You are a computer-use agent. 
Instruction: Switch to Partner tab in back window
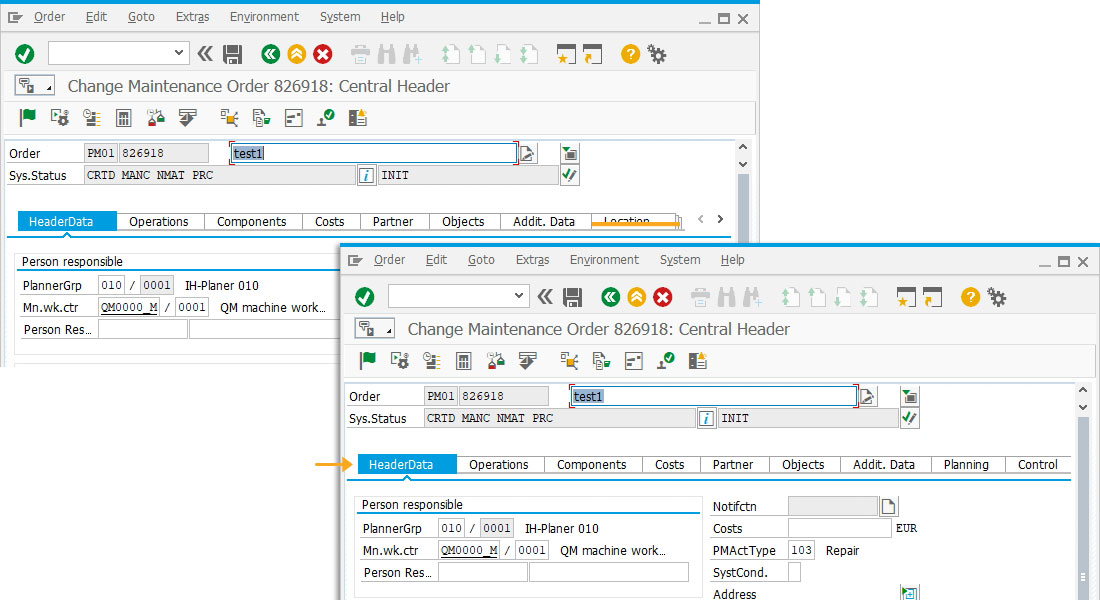tap(393, 222)
